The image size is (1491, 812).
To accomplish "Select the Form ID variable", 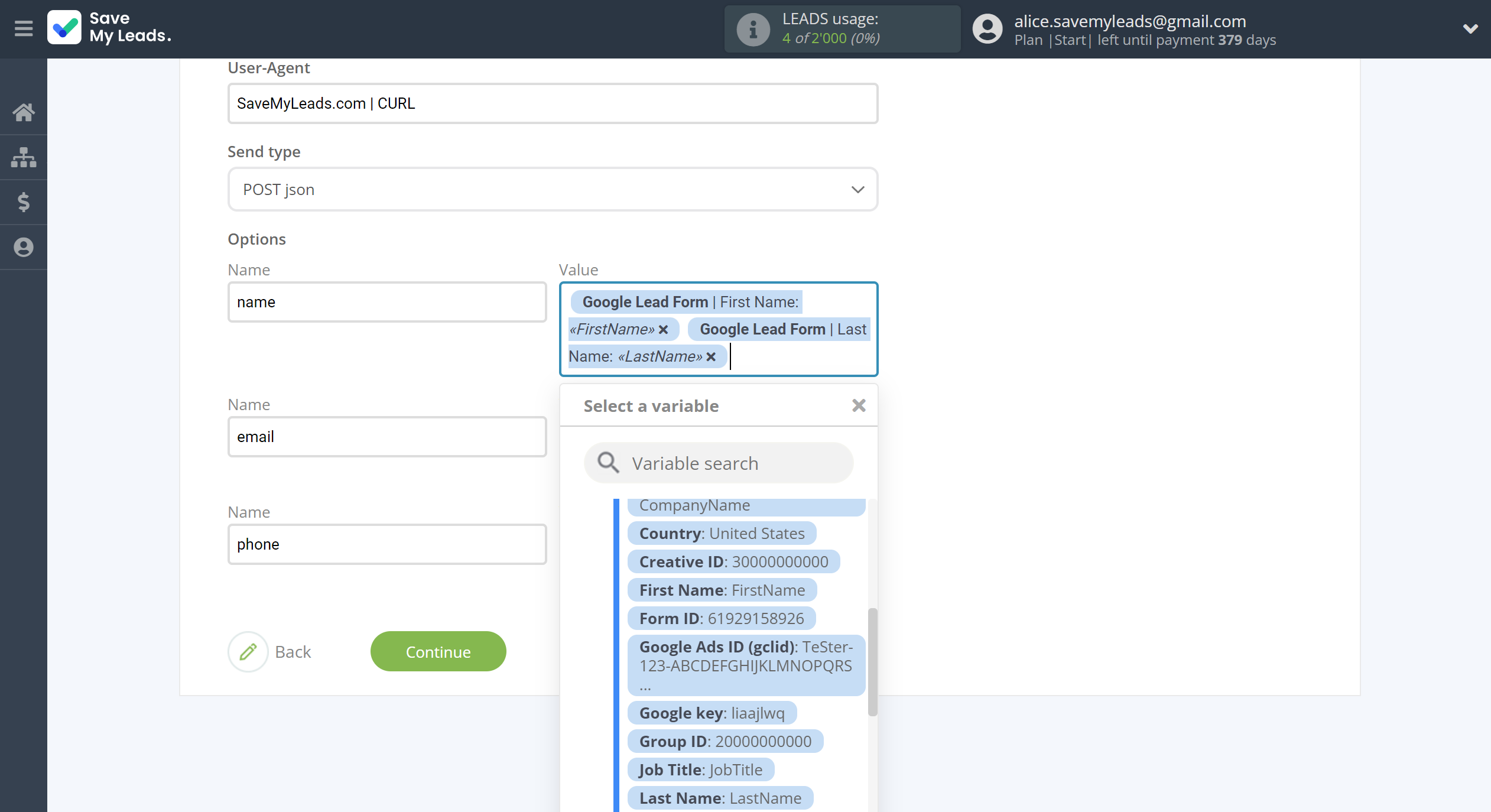I will 721,618.
